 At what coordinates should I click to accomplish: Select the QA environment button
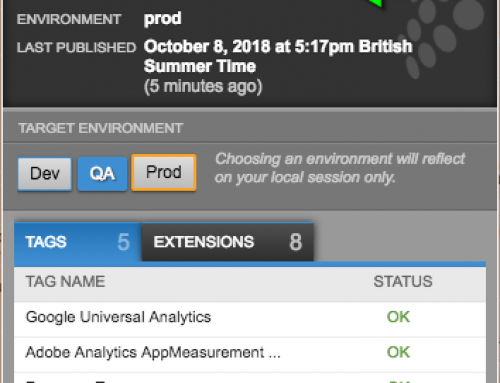(x=102, y=174)
